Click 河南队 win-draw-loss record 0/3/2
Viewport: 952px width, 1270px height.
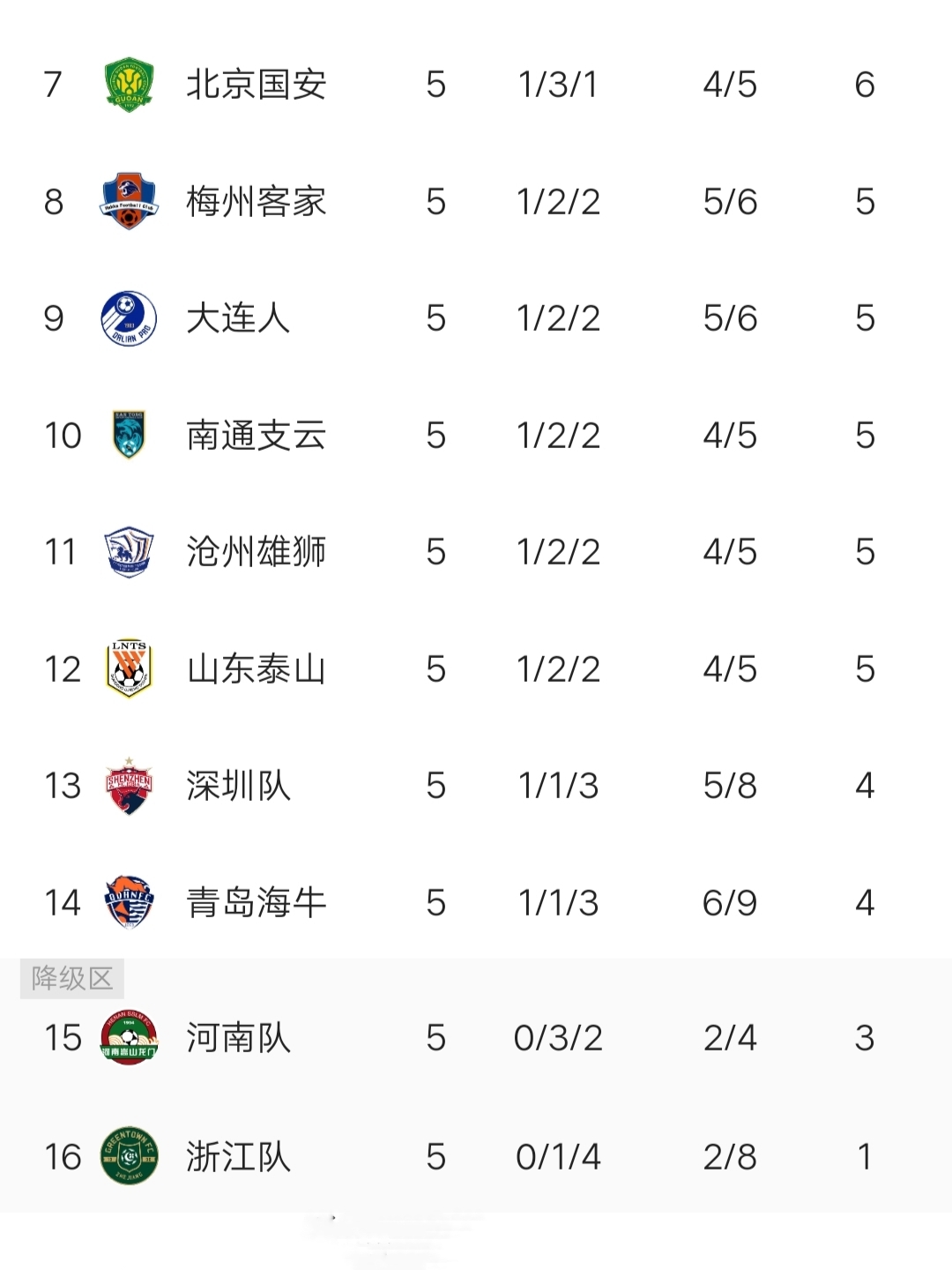coord(558,1038)
